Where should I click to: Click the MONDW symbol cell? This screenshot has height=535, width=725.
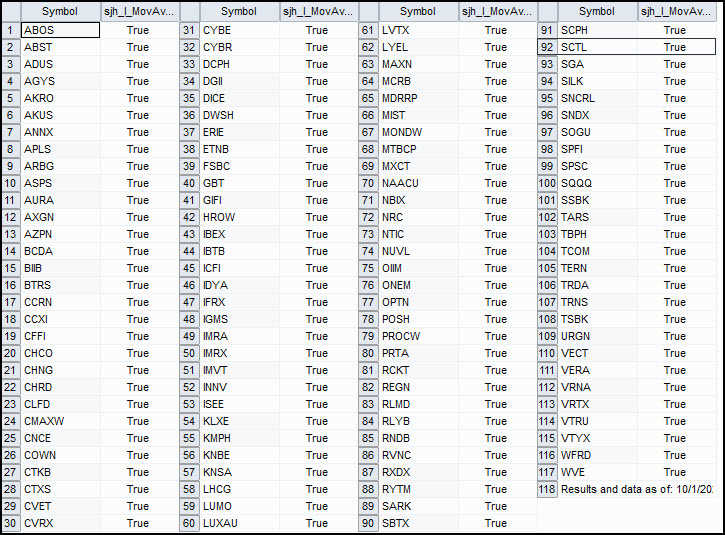[418, 132]
